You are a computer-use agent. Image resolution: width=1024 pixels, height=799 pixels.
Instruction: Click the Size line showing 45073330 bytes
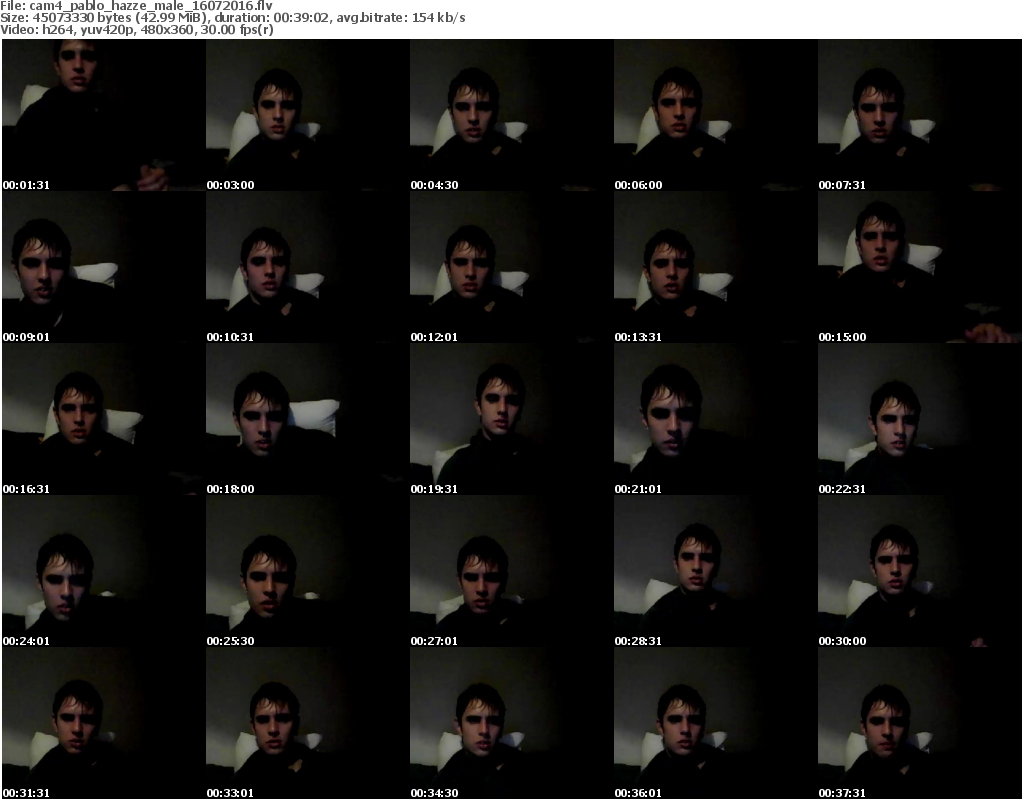[232, 18]
